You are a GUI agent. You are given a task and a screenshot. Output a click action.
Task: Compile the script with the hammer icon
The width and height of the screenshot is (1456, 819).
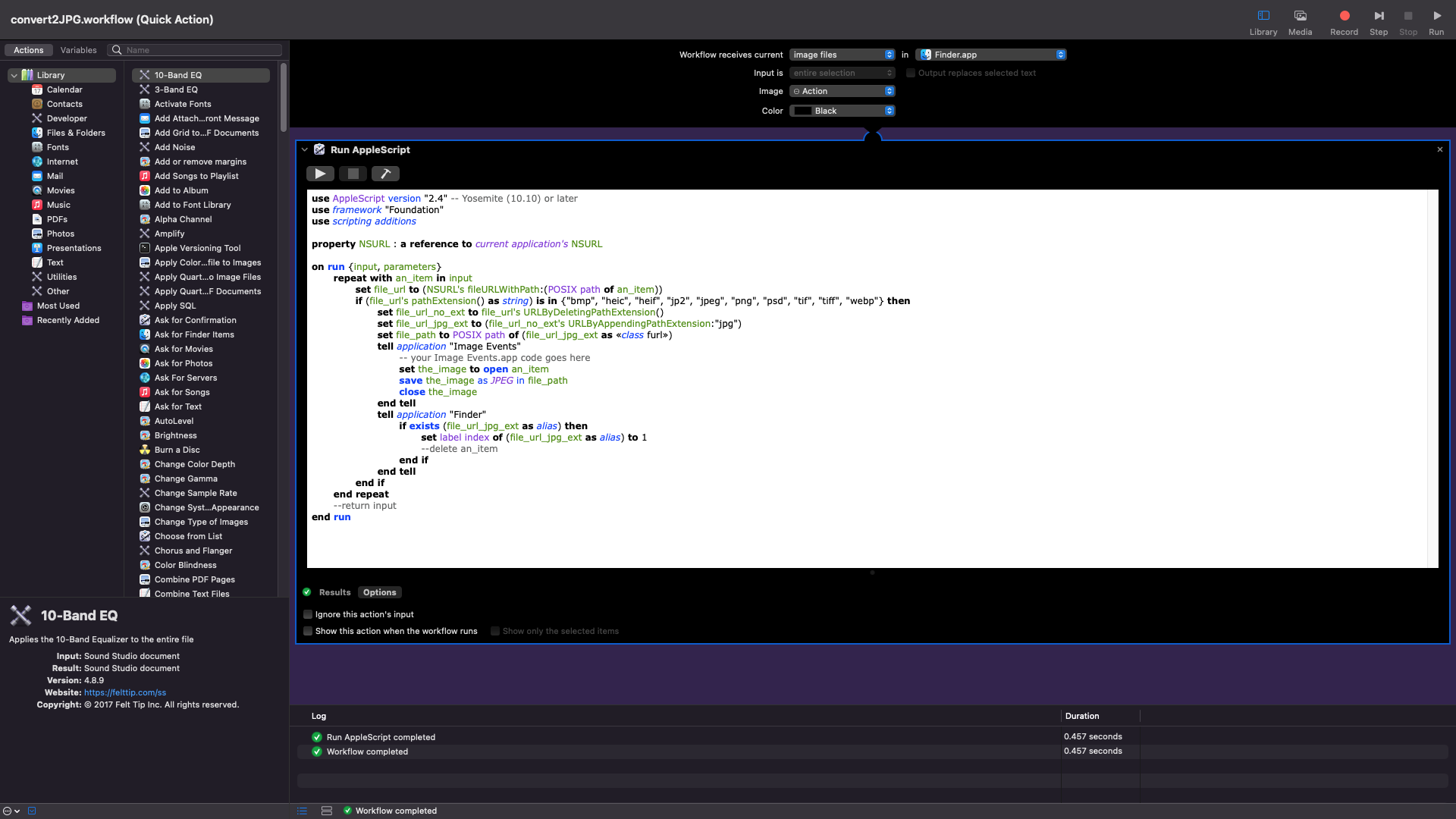385,174
